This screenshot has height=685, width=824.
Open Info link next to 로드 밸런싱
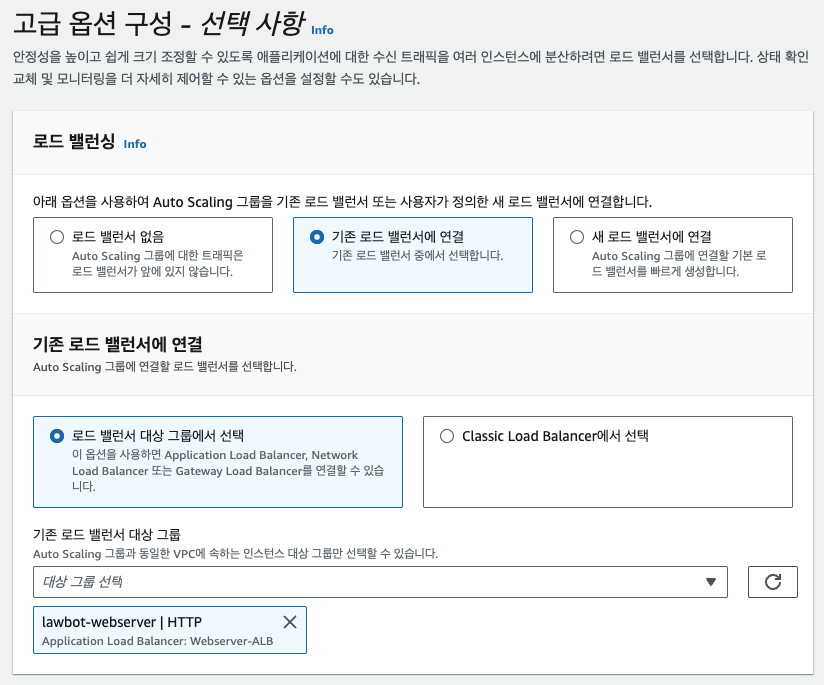pos(135,144)
